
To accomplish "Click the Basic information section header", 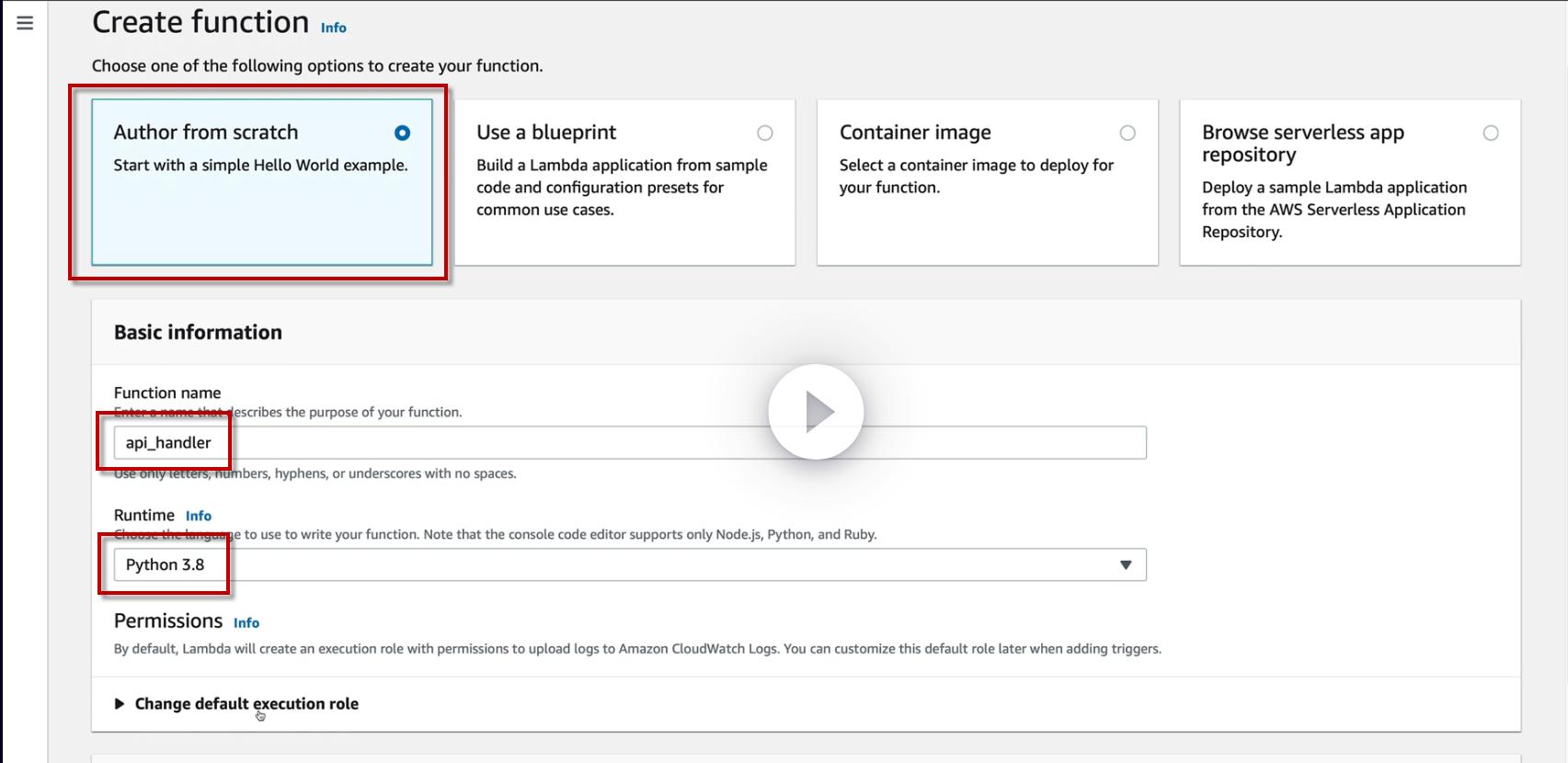I will click(x=198, y=333).
